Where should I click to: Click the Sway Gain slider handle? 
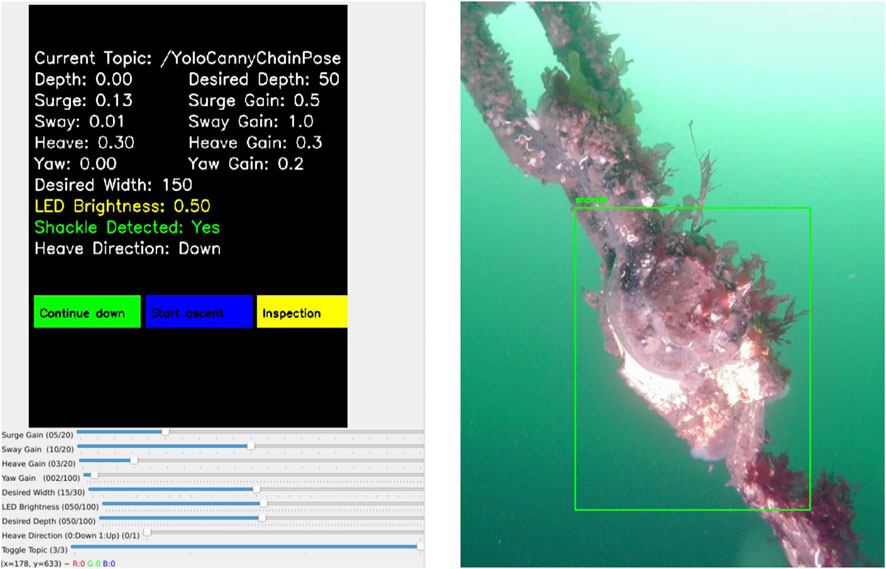251,447
